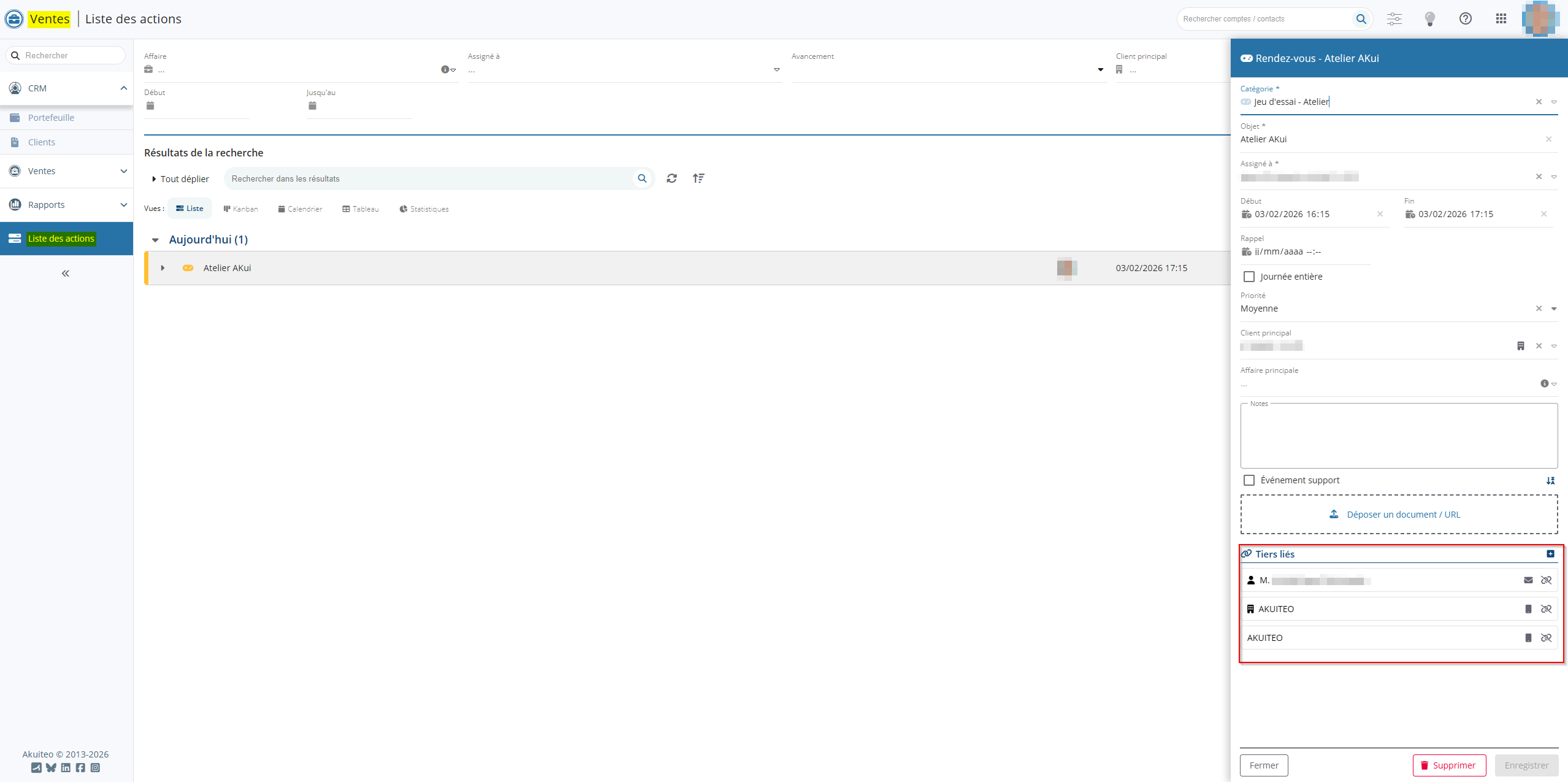Check the Événement support checkbox
This screenshot has width=1568, height=782.
click(1249, 480)
